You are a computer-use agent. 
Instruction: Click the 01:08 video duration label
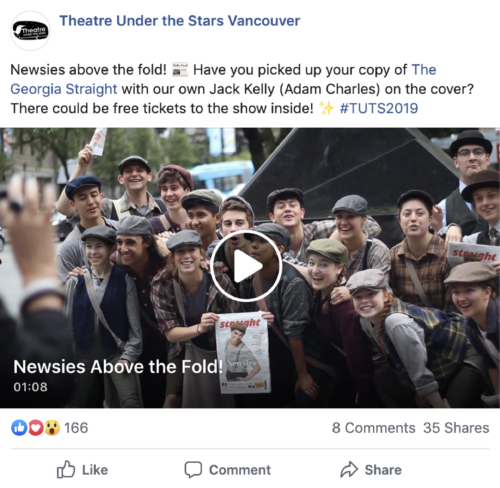[30, 387]
